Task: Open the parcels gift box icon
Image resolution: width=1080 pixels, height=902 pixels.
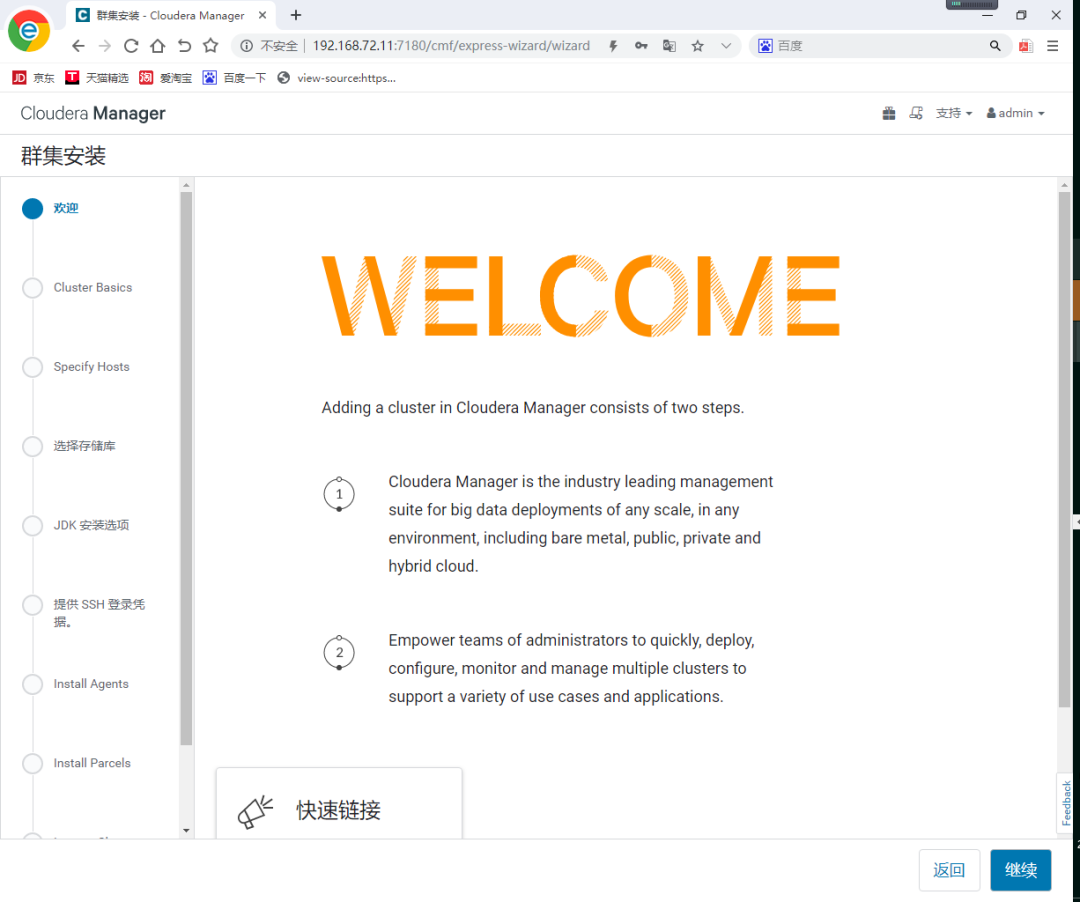Action: pyautogui.click(x=889, y=113)
